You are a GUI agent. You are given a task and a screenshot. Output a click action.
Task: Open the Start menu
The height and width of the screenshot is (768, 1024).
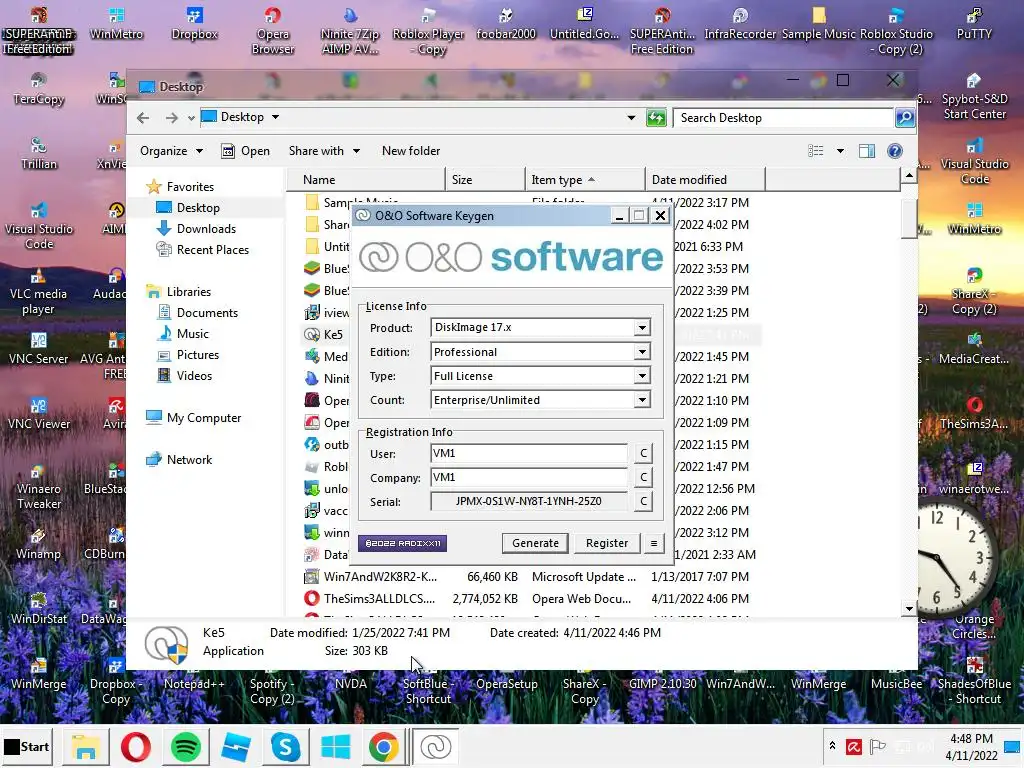click(x=27, y=746)
